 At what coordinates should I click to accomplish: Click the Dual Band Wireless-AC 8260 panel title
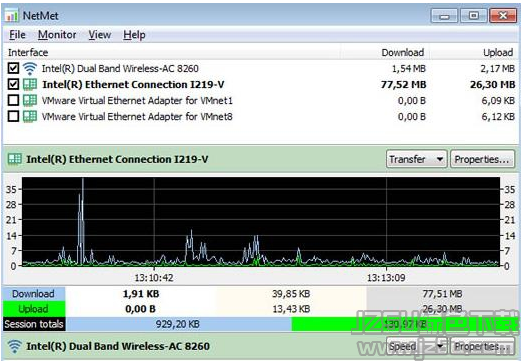[x=118, y=346]
